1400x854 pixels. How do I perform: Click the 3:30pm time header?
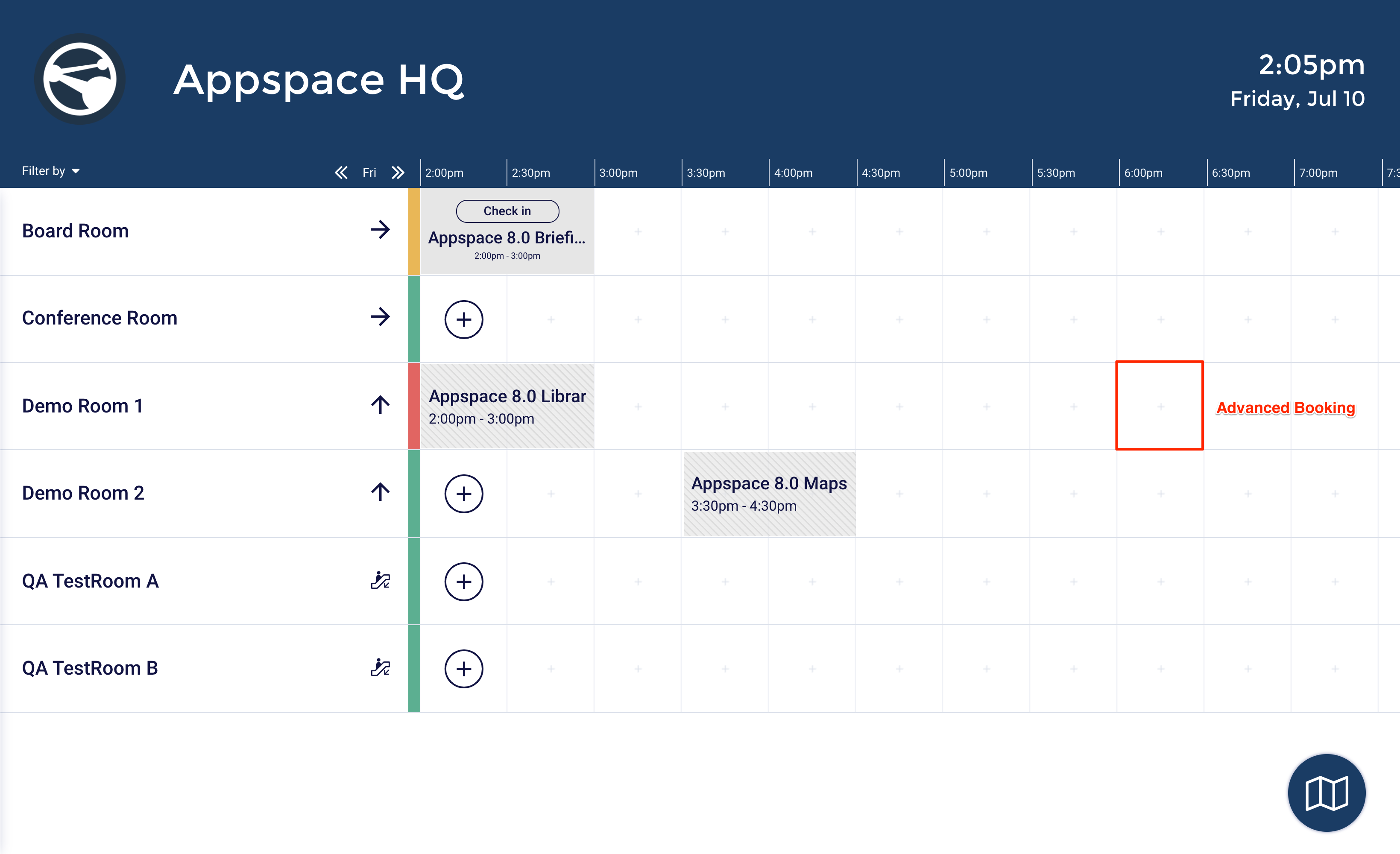pyautogui.click(x=706, y=173)
